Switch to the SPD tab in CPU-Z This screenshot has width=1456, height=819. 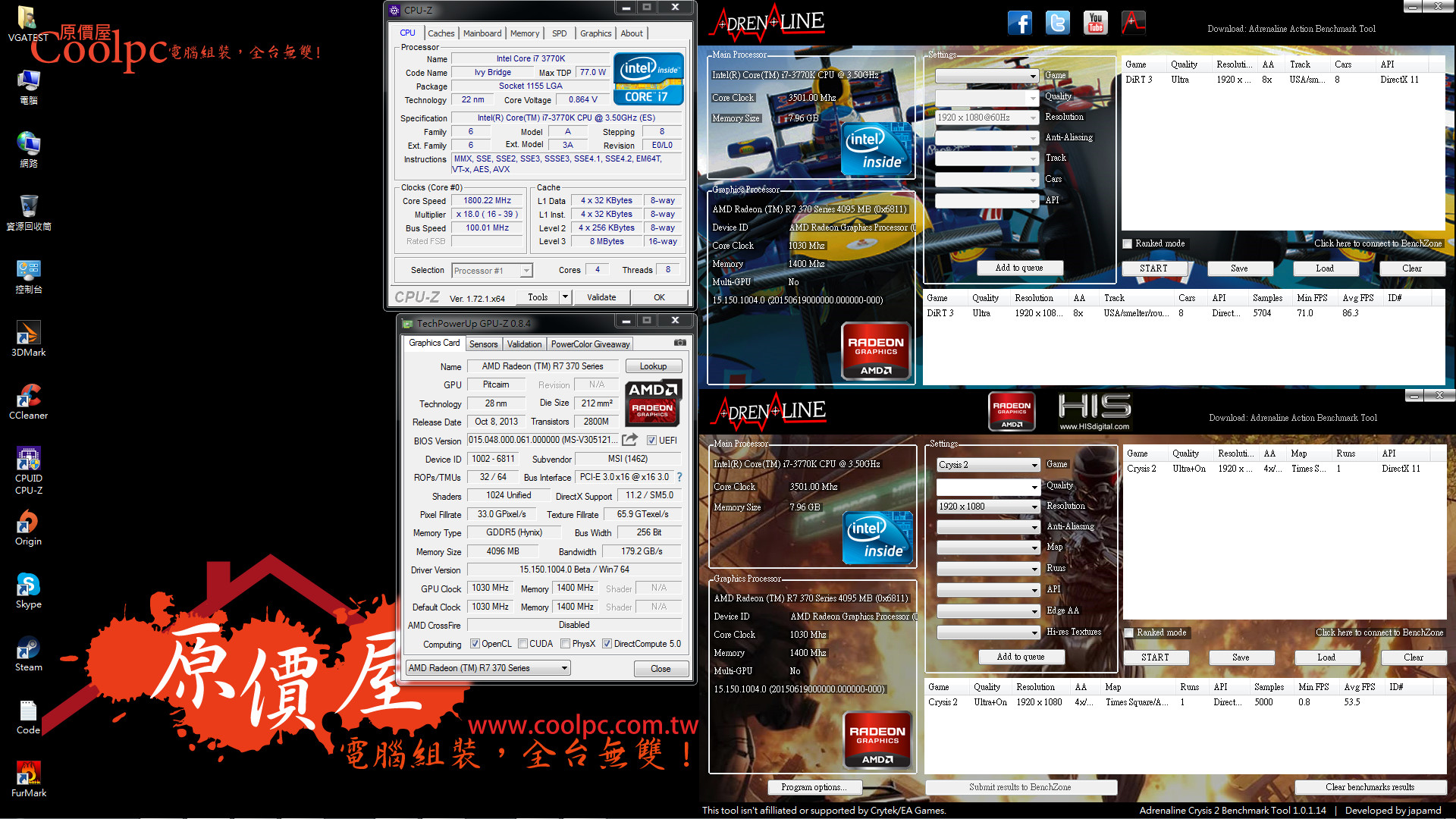[x=560, y=33]
